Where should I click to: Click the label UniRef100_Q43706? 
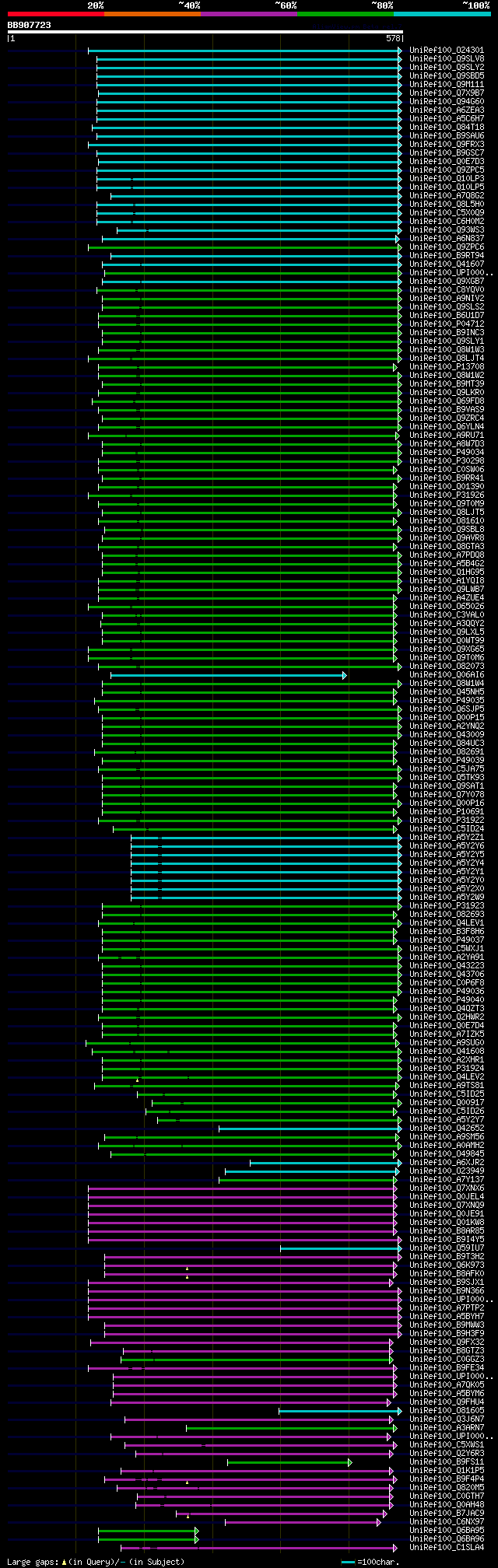pyautogui.click(x=447, y=975)
